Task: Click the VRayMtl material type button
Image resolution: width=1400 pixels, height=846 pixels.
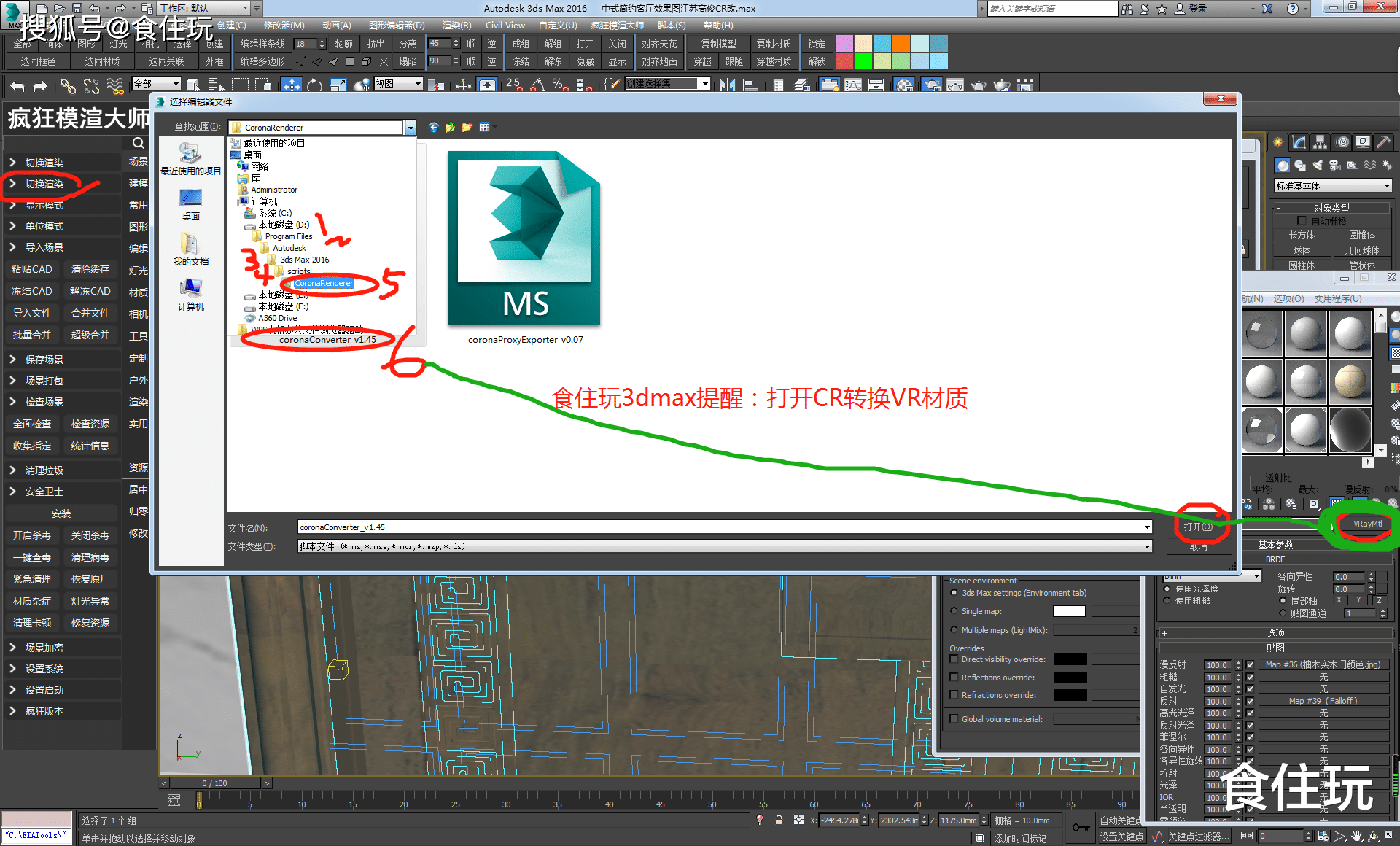Action: 1367,524
